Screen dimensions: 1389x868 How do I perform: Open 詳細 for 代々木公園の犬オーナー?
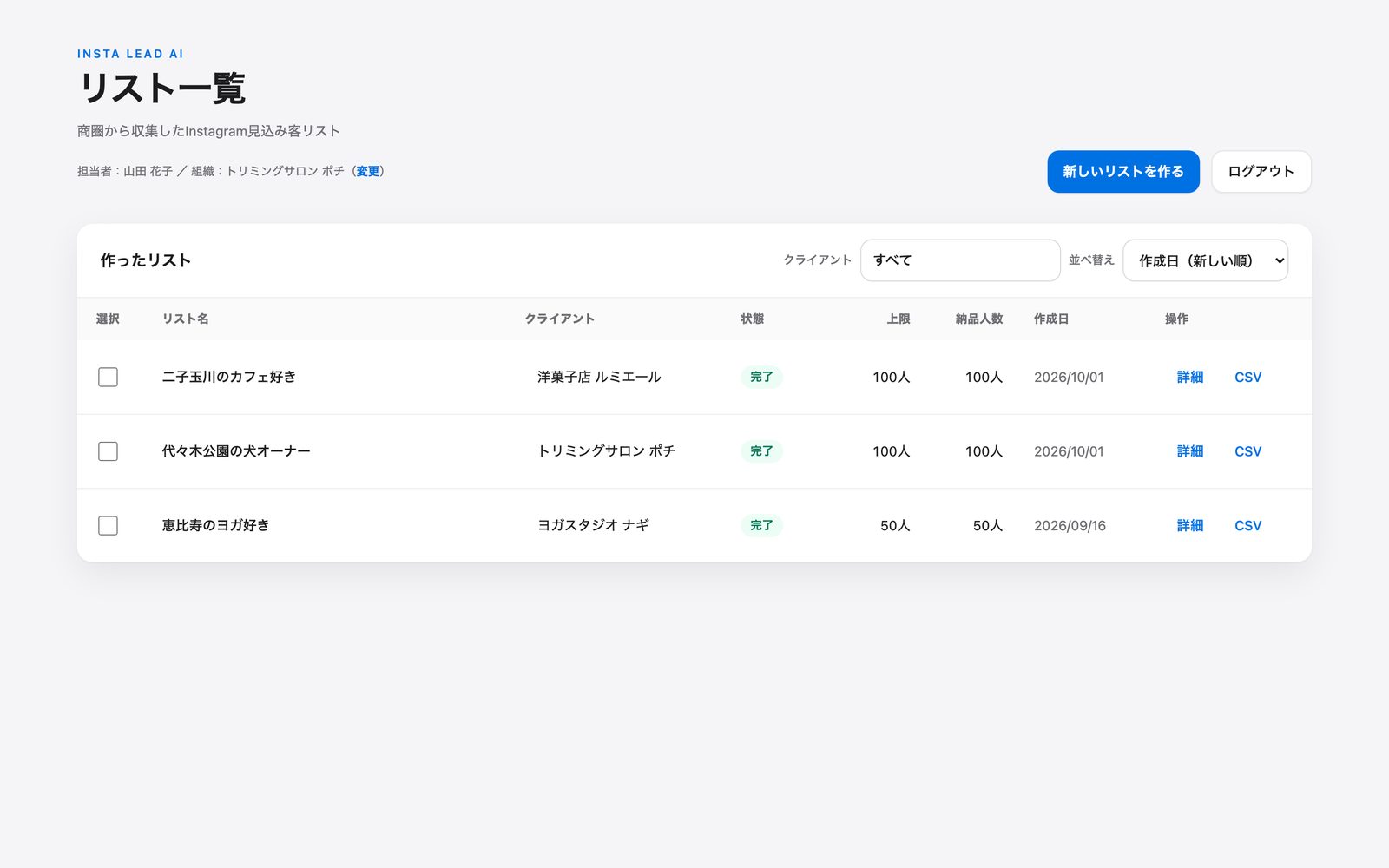1190,451
